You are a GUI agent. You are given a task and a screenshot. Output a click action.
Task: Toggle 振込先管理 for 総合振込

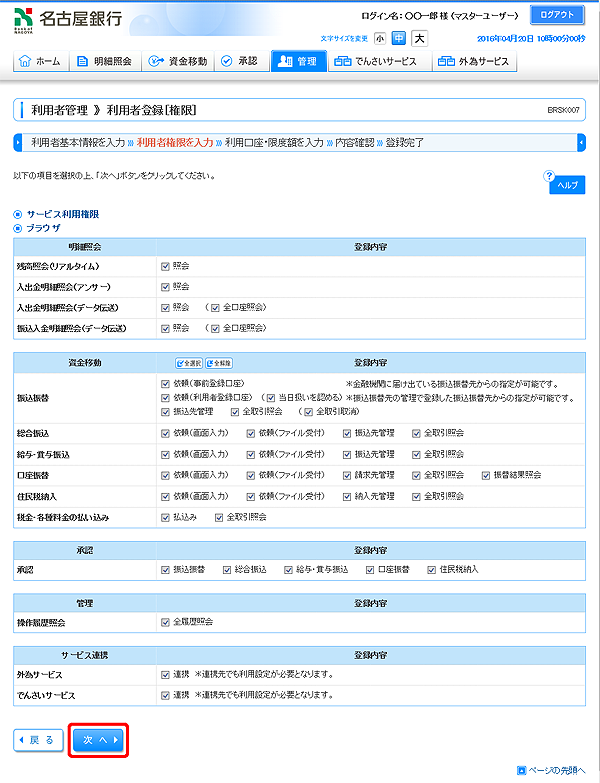pyautogui.click(x=347, y=433)
